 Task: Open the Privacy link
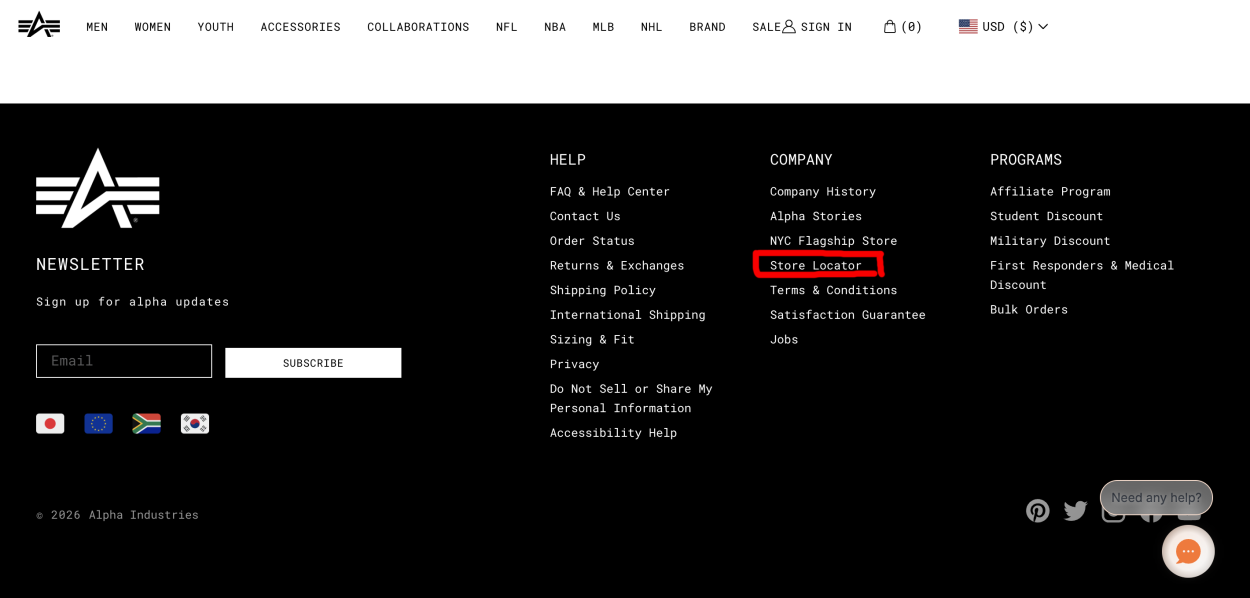575,364
